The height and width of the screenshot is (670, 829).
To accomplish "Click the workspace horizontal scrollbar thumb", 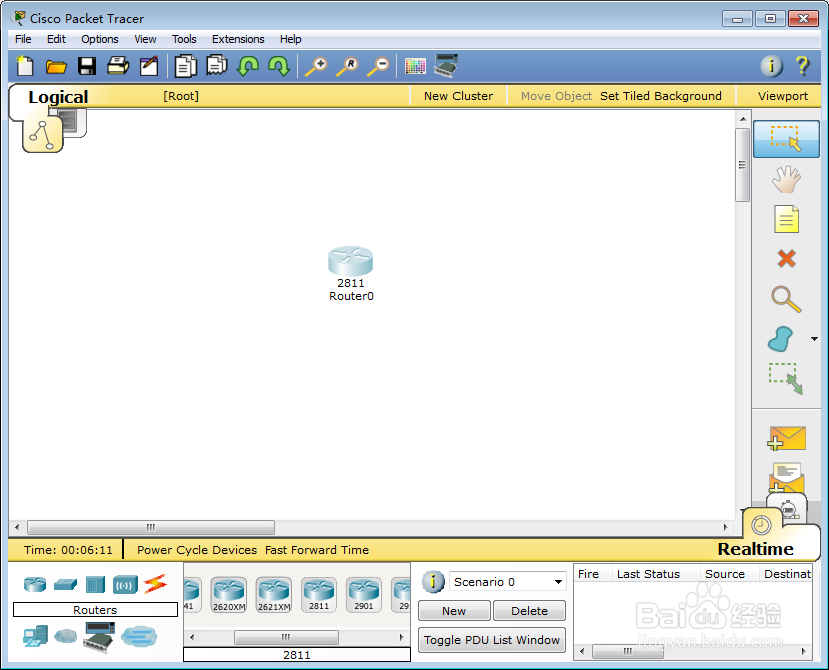I will [151, 527].
